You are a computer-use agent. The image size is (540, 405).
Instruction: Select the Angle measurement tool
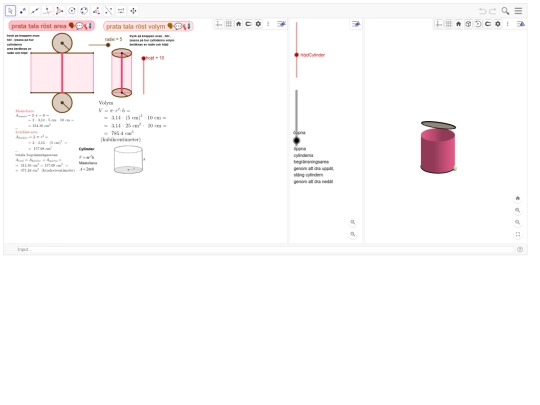click(x=96, y=11)
